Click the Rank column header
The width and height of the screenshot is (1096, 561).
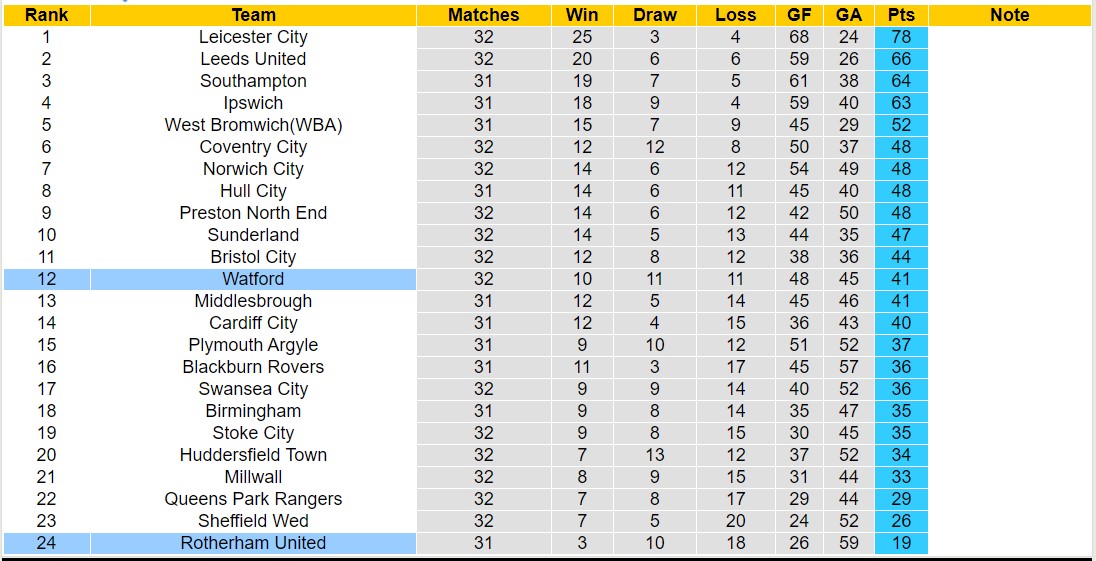(x=46, y=15)
